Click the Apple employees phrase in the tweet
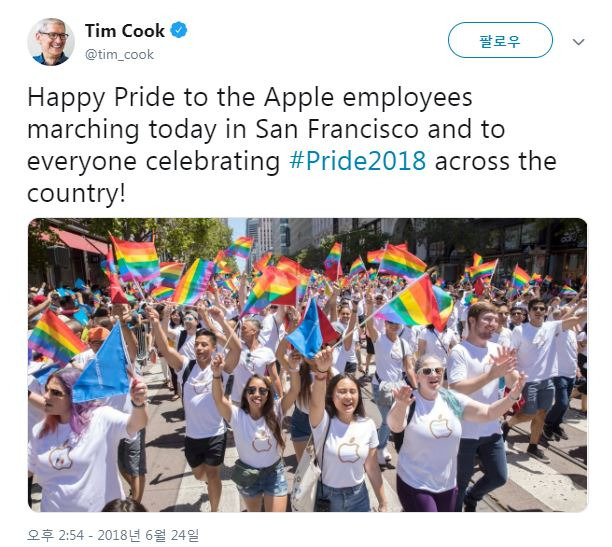This screenshot has height=547, width=612. tap(368, 97)
